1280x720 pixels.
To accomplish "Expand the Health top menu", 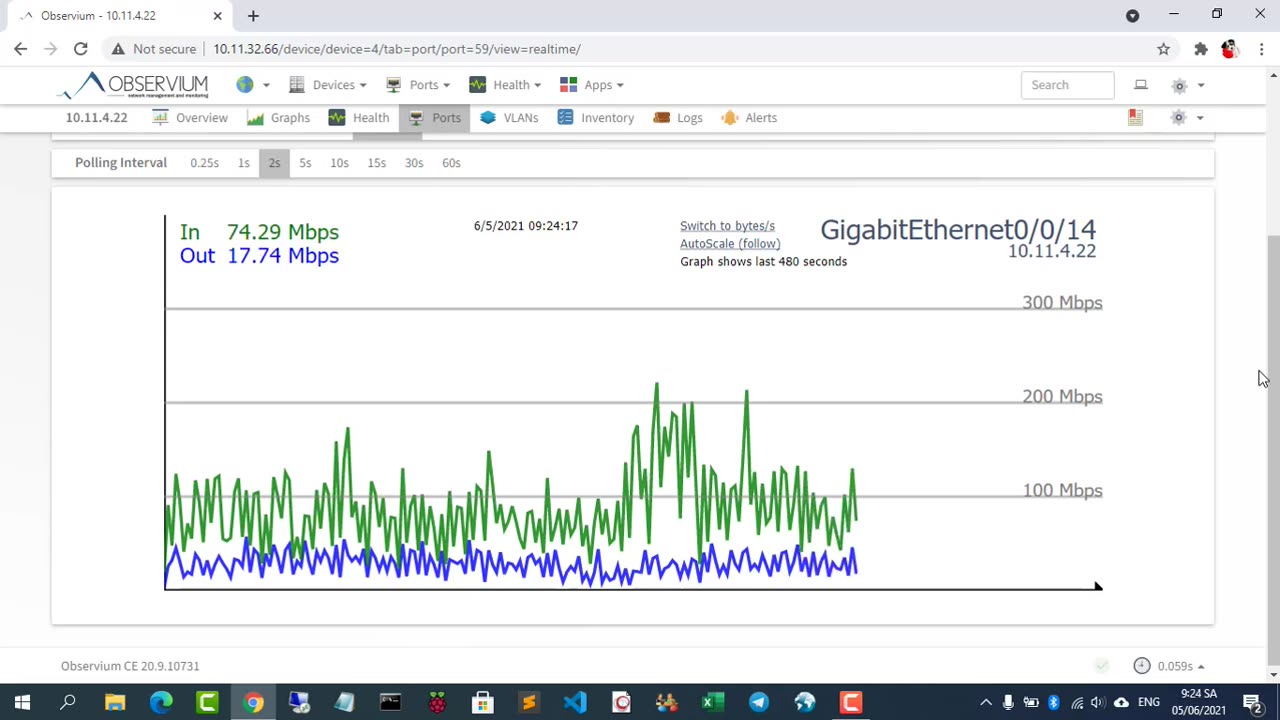I will click(x=505, y=85).
